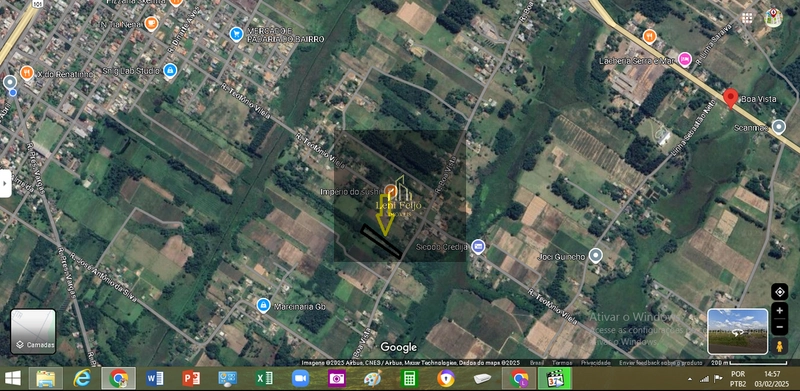
Task: Open the Street View preview thumbnail
Action: [738, 331]
